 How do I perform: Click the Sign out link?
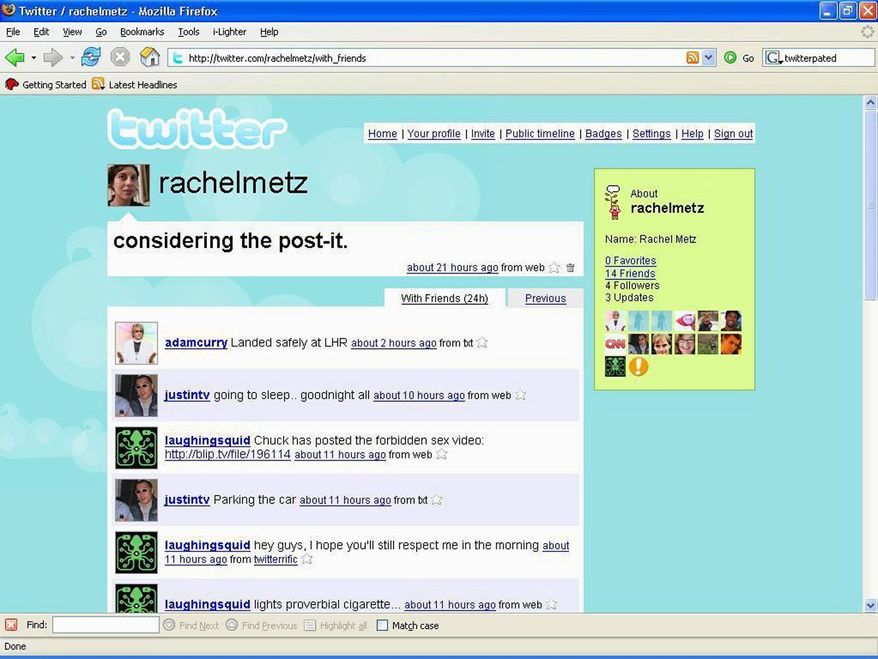[733, 134]
